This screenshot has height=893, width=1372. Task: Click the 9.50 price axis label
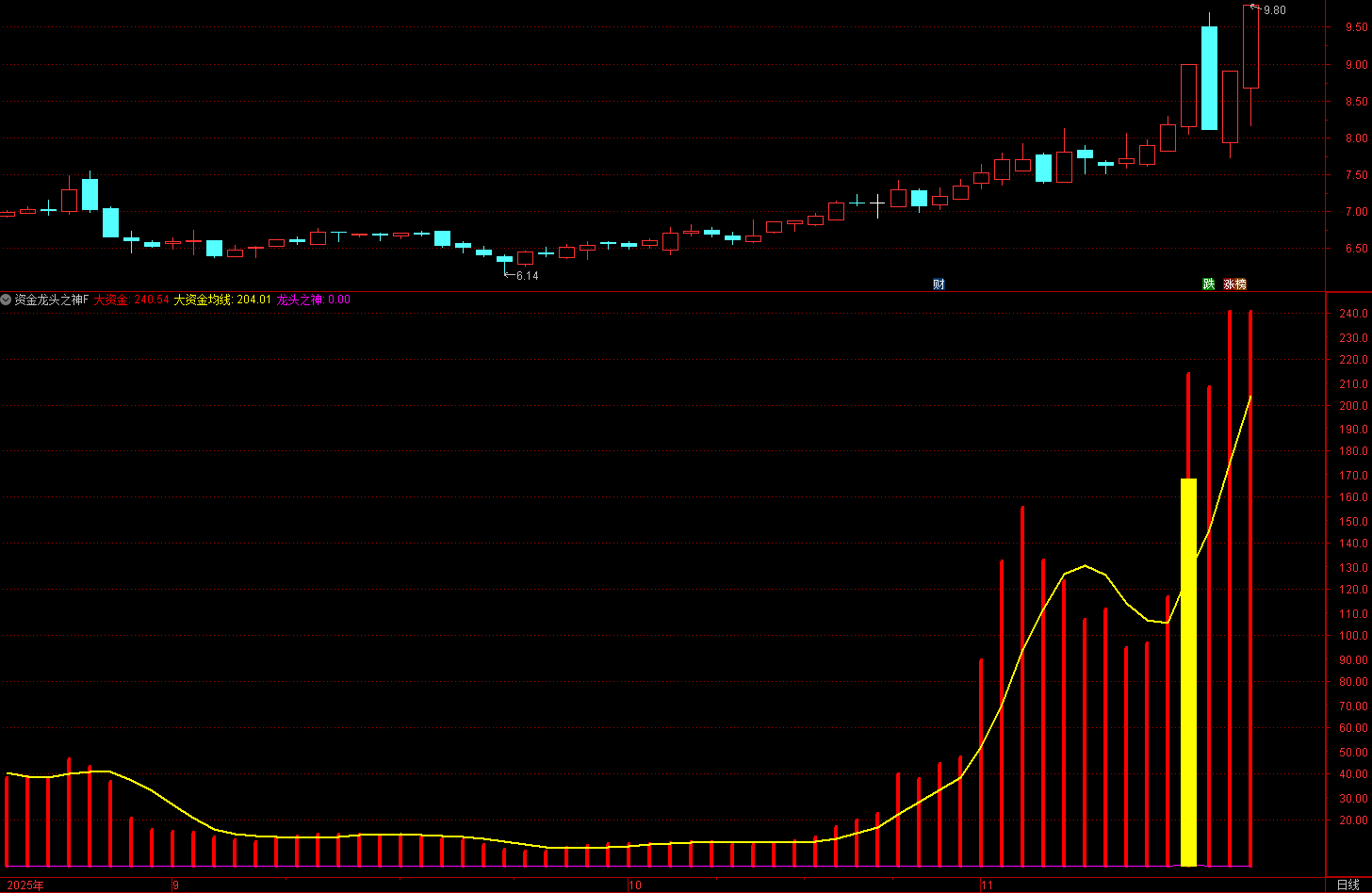coord(1356,27)
